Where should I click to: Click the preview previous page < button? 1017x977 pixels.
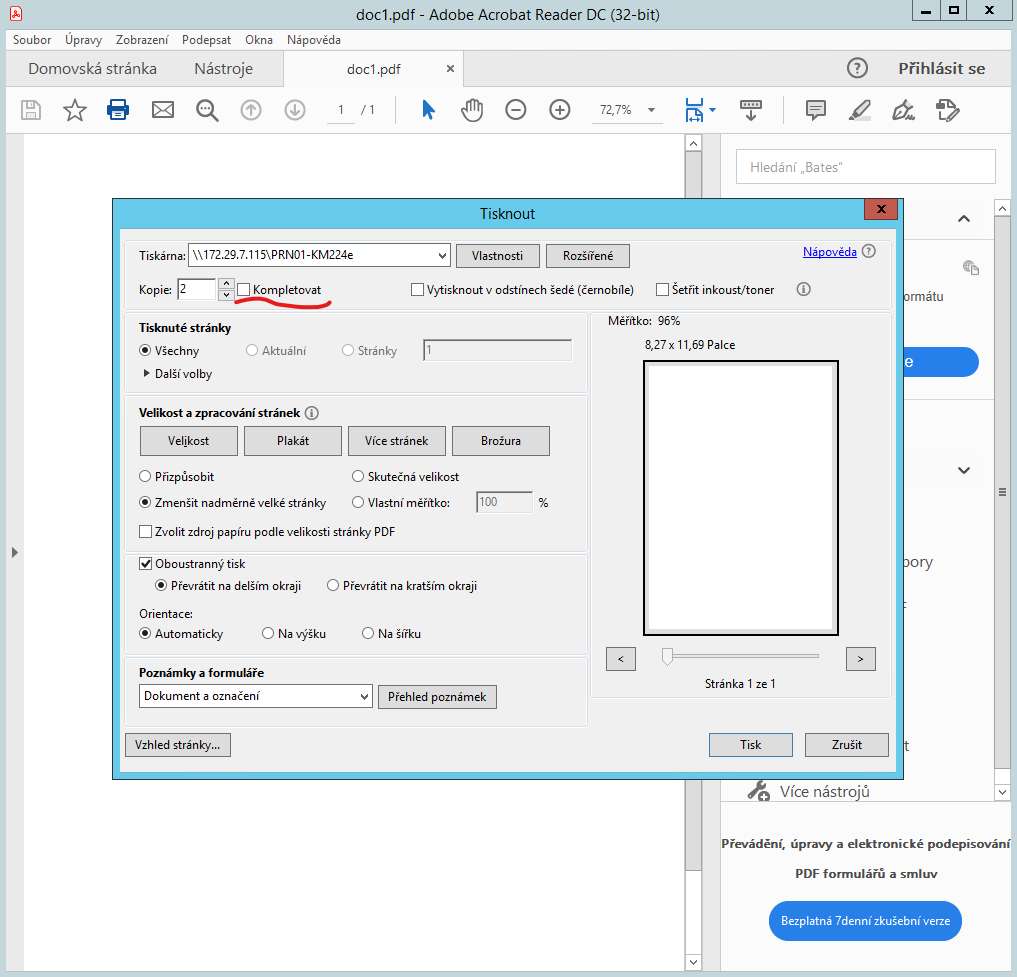[621, 659]
